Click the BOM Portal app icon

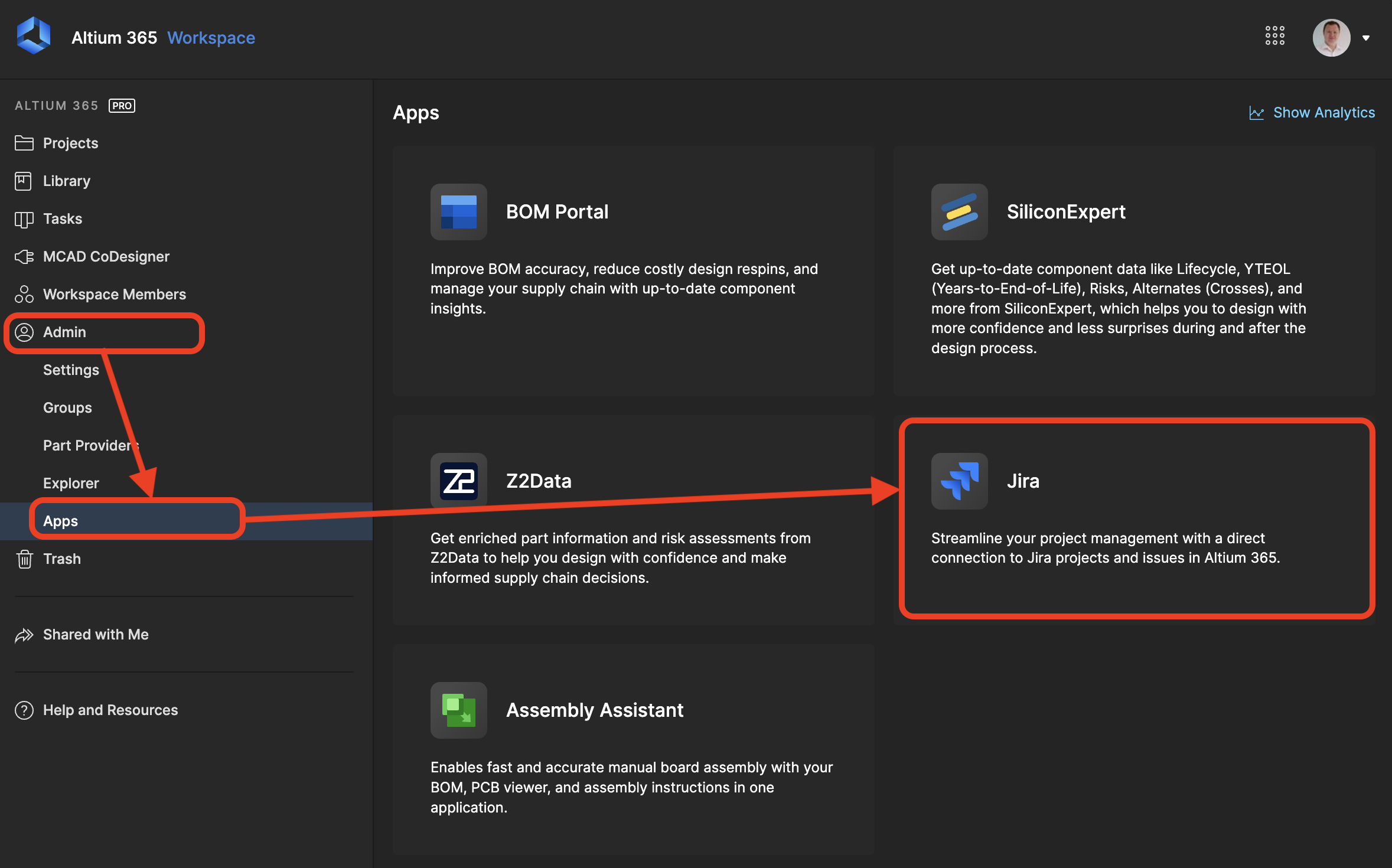coord(459,212)
